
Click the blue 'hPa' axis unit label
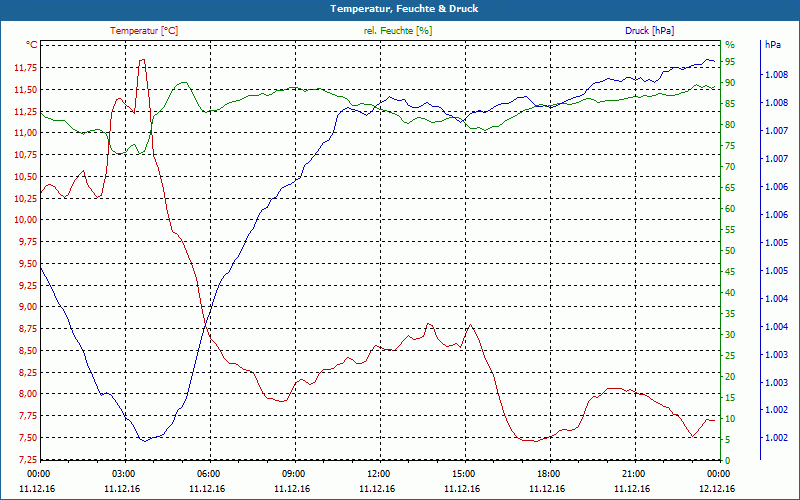coord(773,45)
